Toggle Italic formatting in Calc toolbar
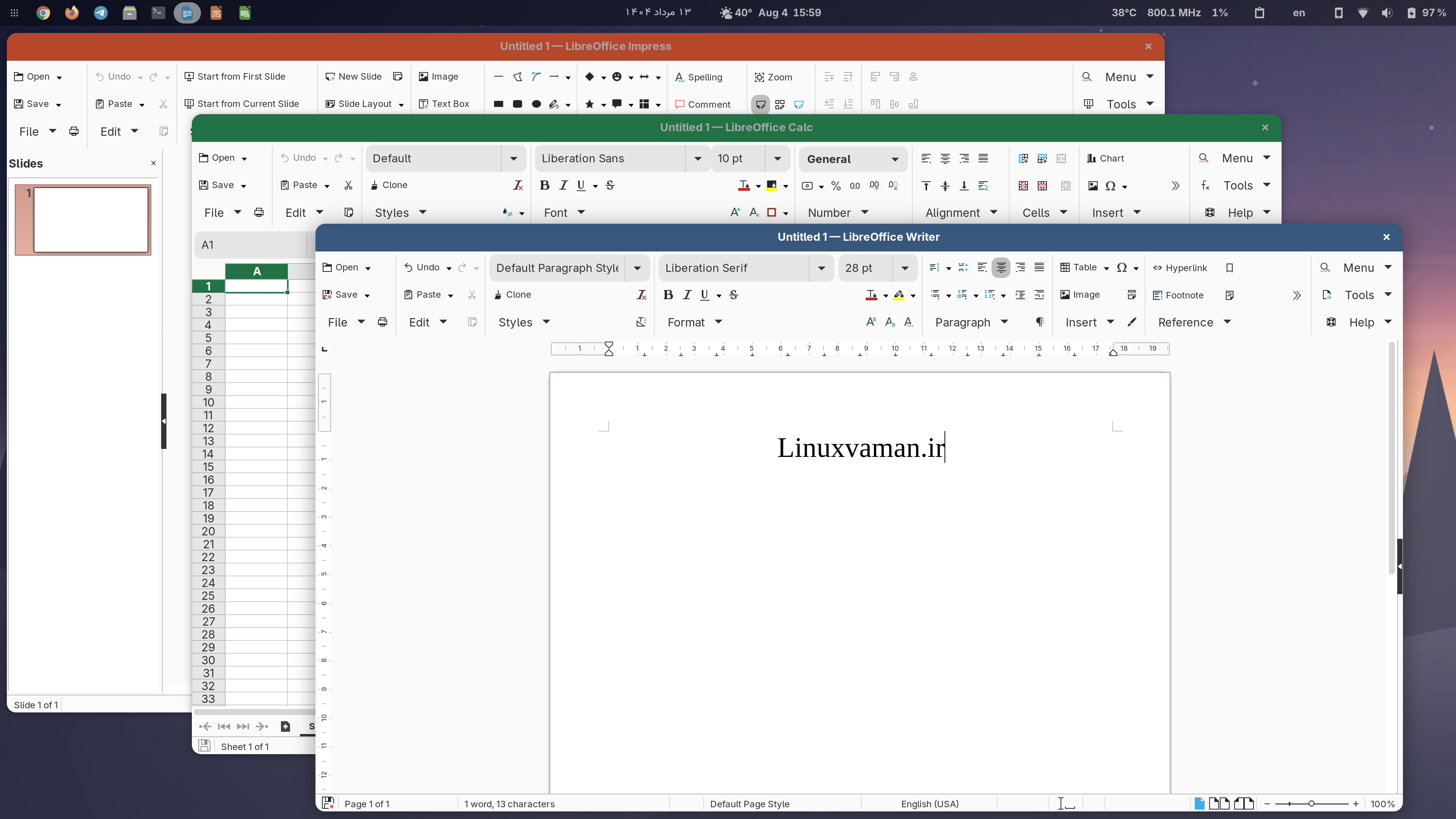Screen dimensions: 1456x819 (563, 185)
